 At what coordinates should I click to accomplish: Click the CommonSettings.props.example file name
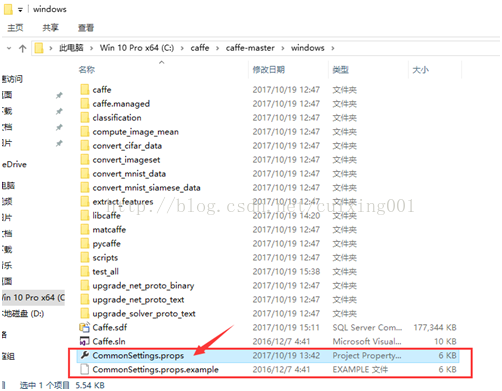click(x=156, y=369)
